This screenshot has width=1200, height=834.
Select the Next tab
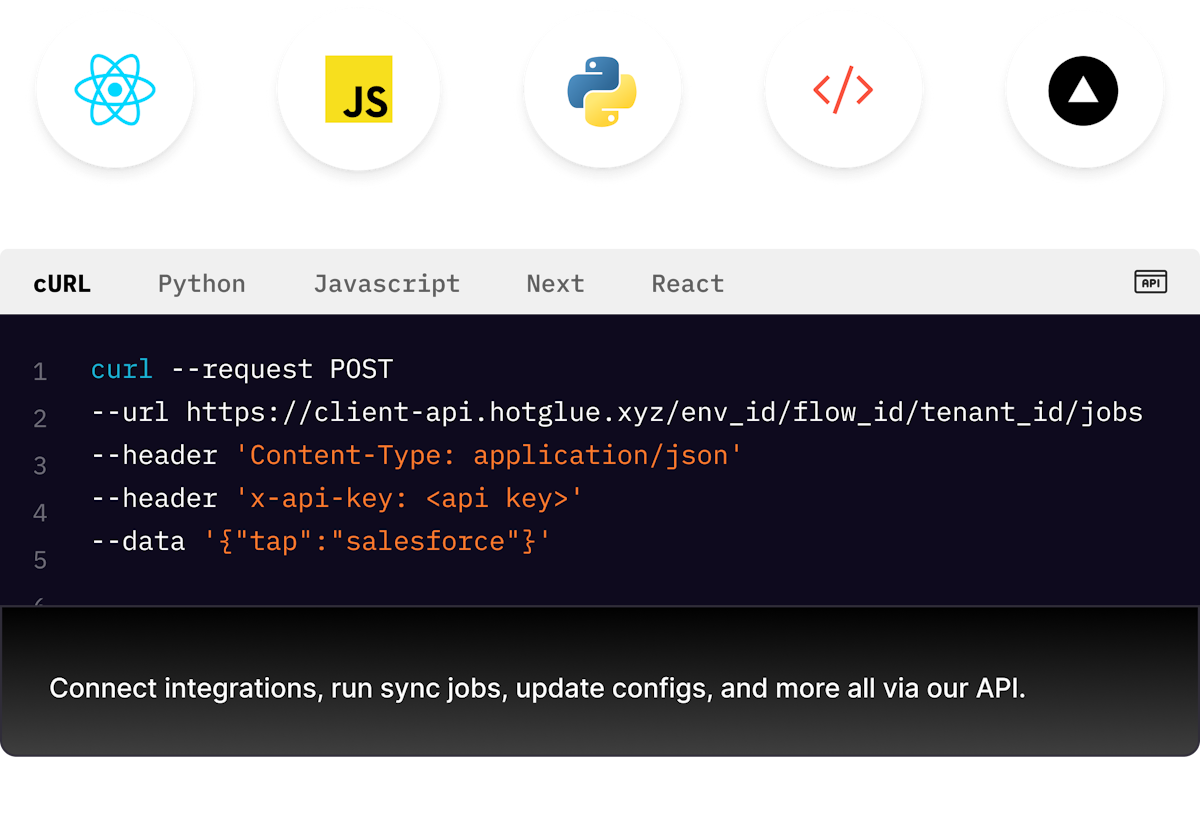pos(555,284)
